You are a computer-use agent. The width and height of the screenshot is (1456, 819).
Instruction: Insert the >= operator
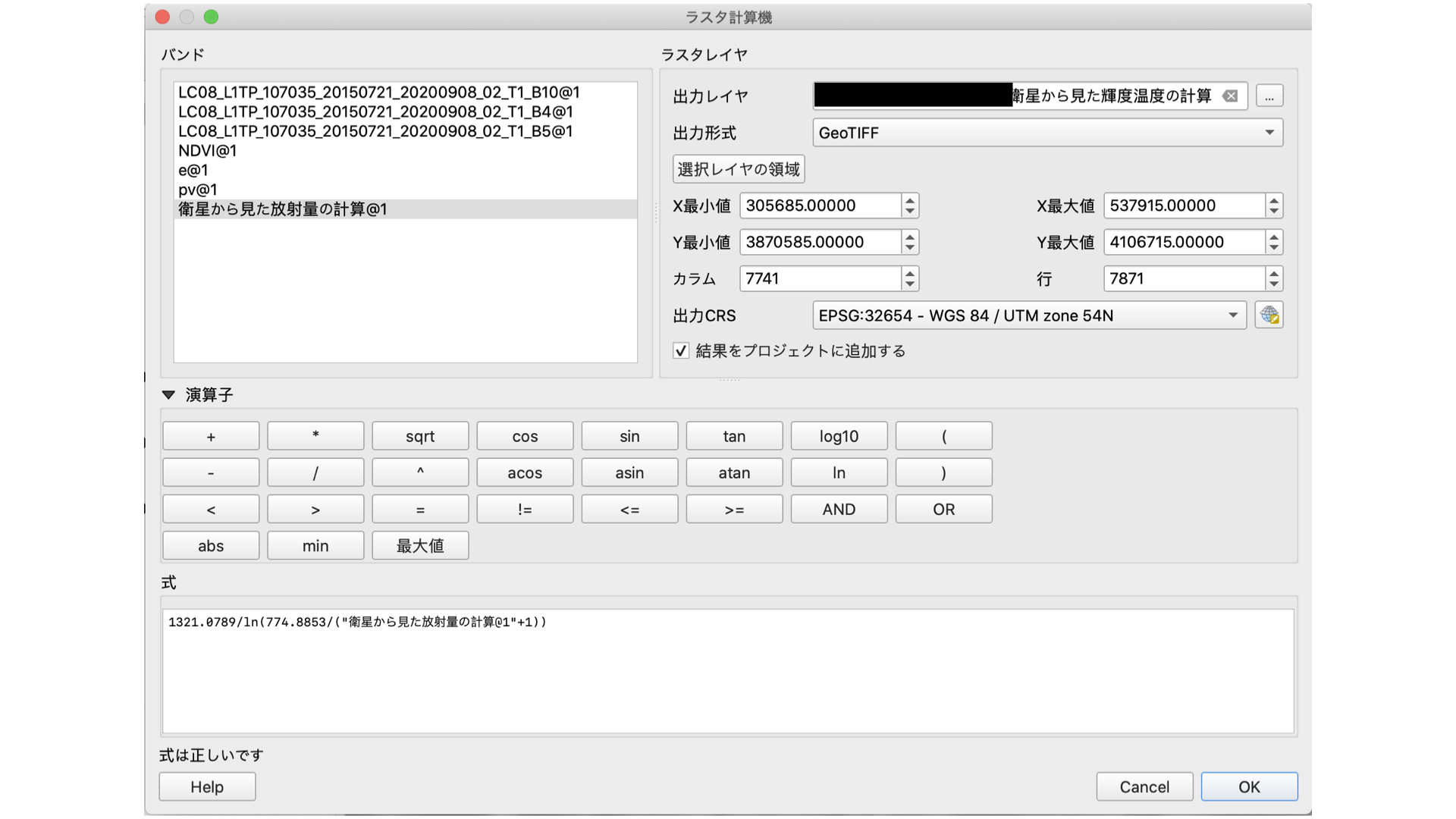[734, 509]
